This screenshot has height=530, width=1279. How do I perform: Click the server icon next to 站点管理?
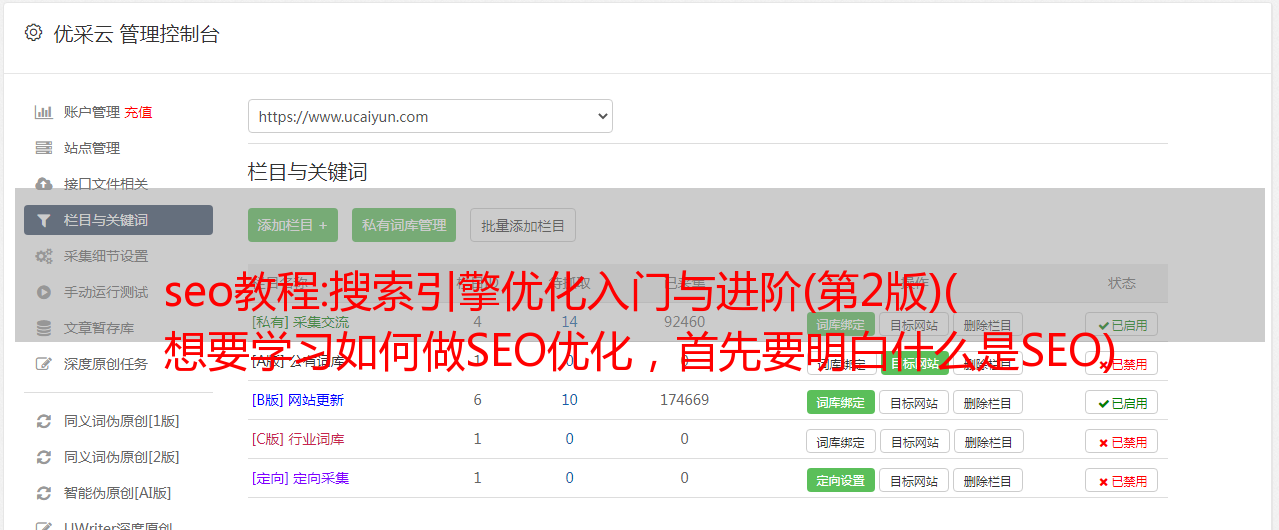pyautogui.click(x=44, y=148)
